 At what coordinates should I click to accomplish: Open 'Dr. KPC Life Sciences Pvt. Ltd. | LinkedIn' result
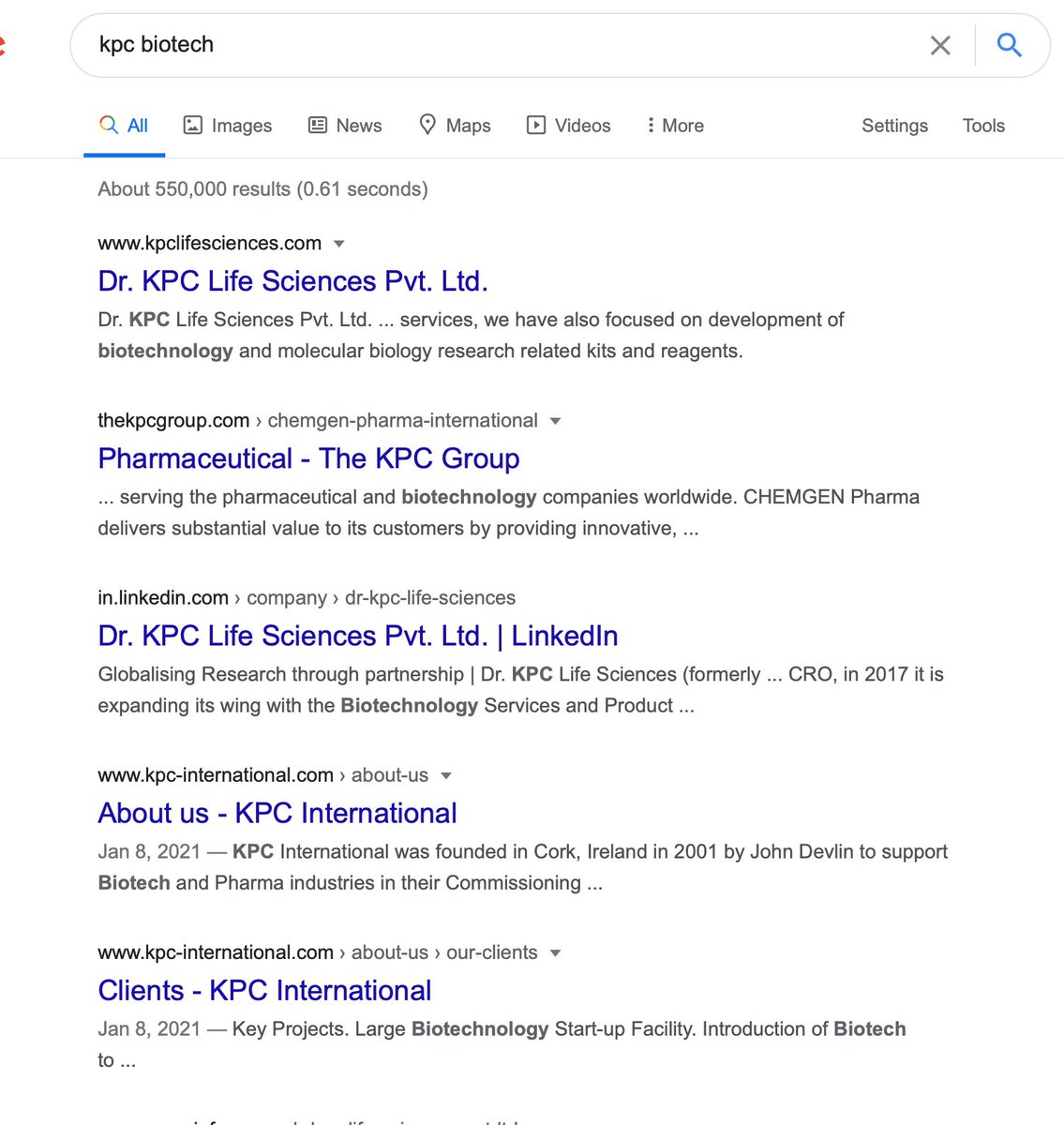click(x=358, y=636)
